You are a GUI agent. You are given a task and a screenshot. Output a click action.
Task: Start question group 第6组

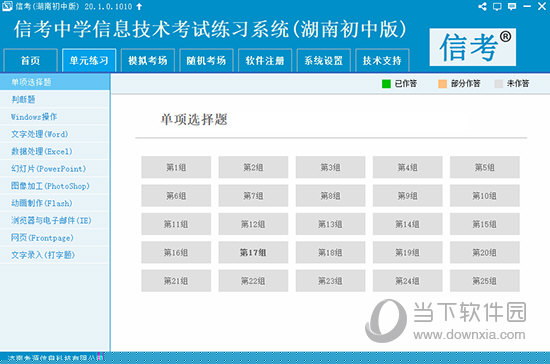176,196
